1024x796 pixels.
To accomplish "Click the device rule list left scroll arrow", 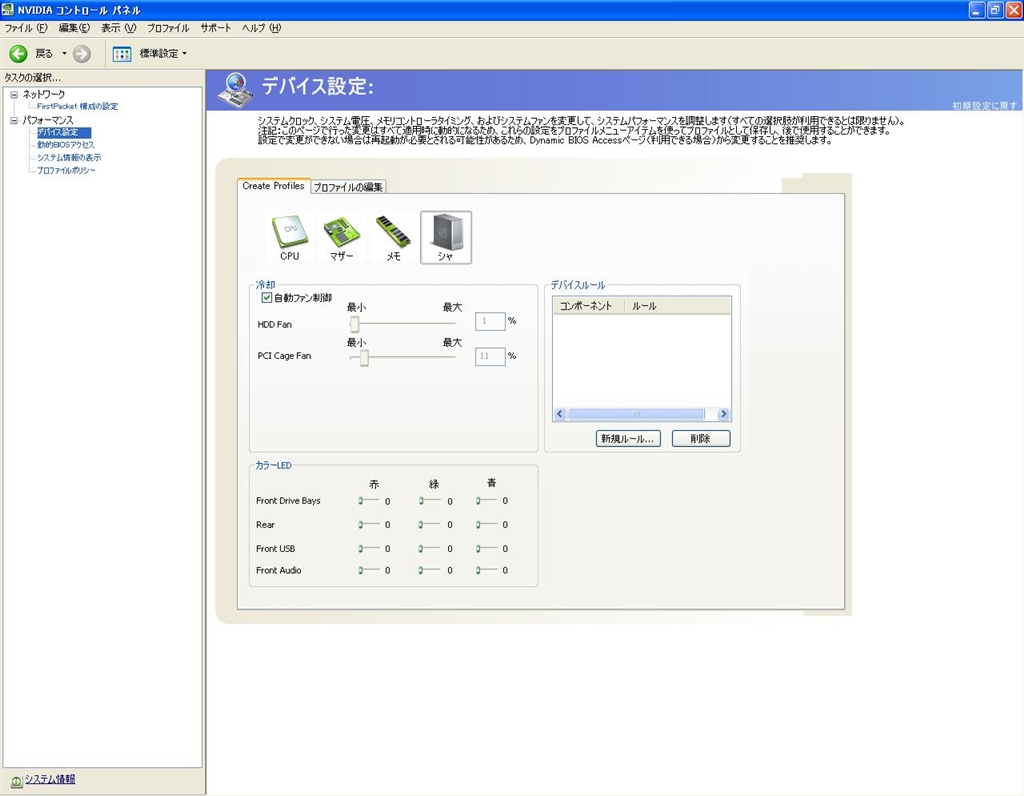I will pyautogui.click(x=560, y=414).
